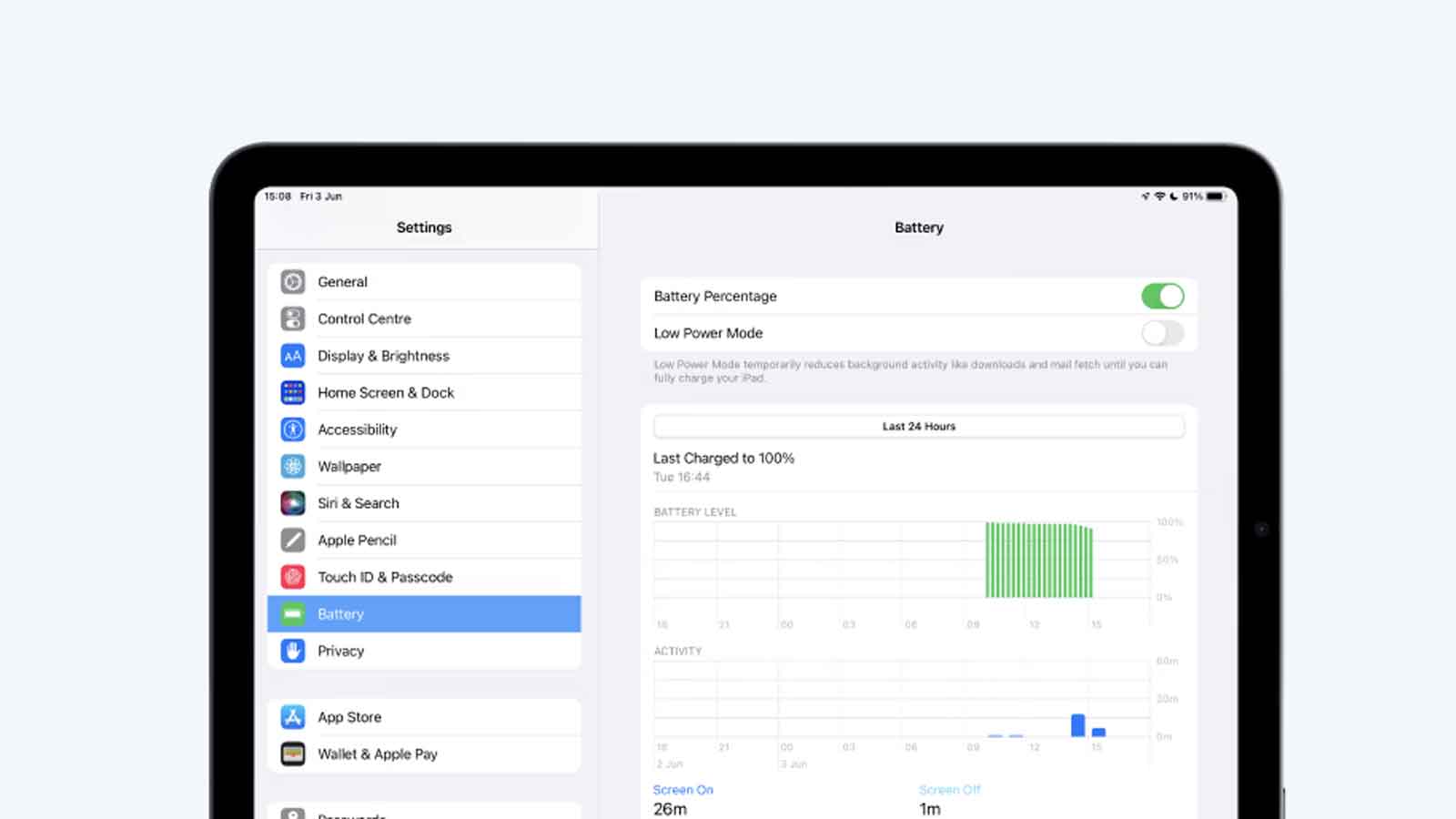The width and height of the screenshot is (1456, 819).
Task: Open General settings row
Action: click(x=424, y=282)
